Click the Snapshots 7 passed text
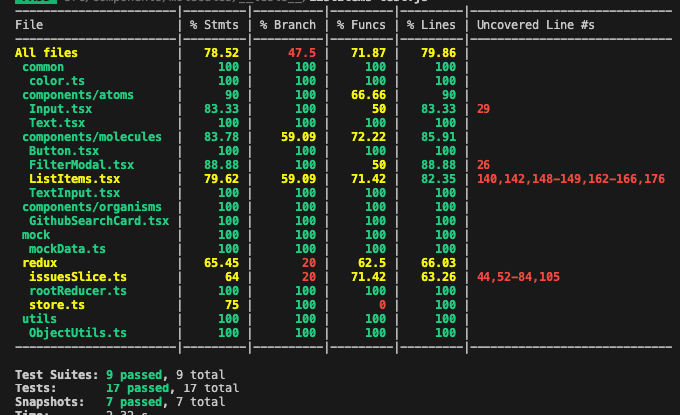 (x=134, y=402)
